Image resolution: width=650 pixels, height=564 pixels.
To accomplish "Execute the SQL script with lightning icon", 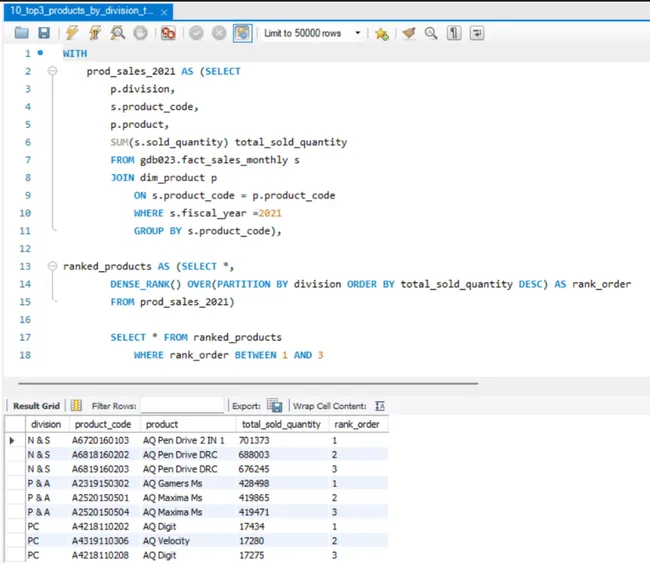I will [72, 33].
